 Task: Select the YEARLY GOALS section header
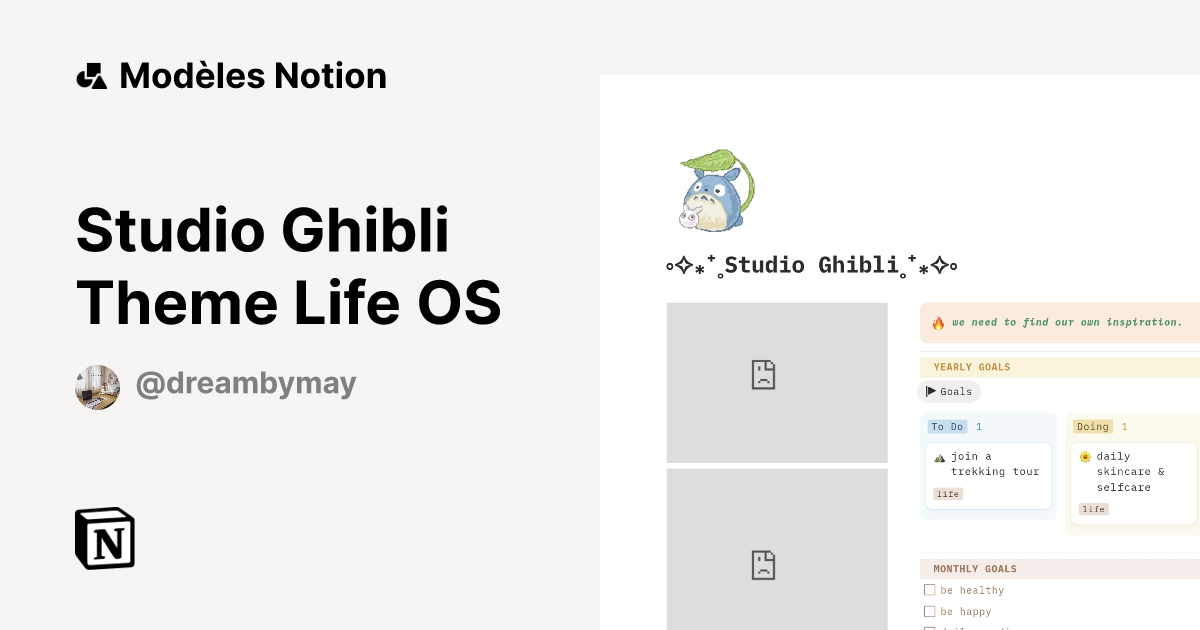(x=971, y=367)
